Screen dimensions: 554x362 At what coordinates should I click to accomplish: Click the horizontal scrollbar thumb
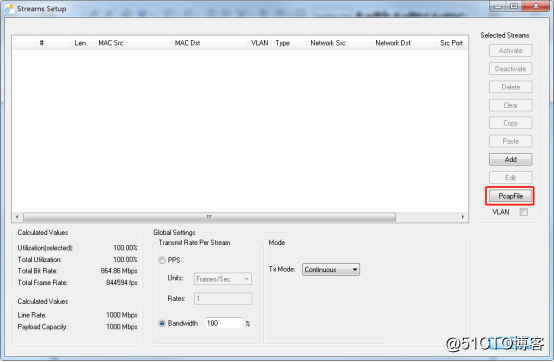[209, 217]
